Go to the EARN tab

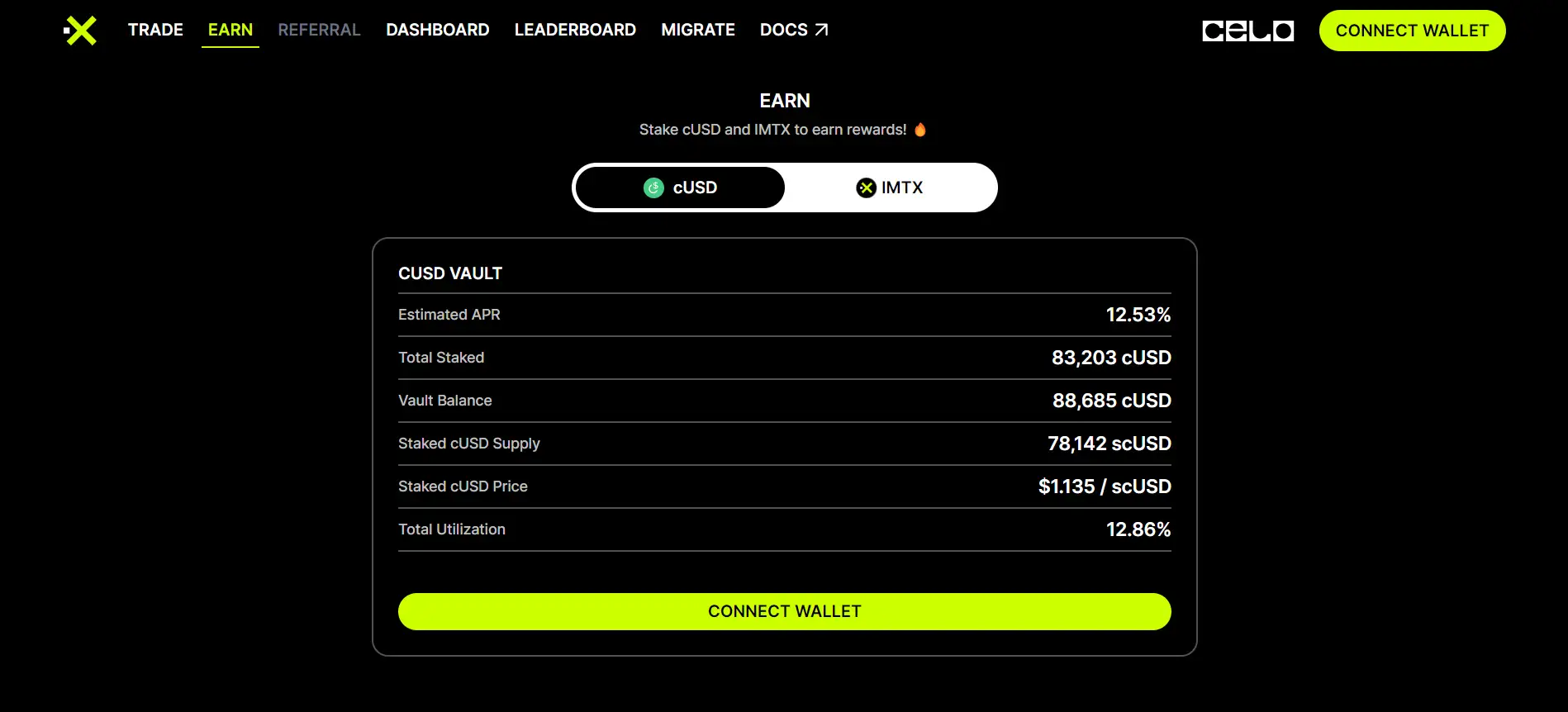point(230,30)
